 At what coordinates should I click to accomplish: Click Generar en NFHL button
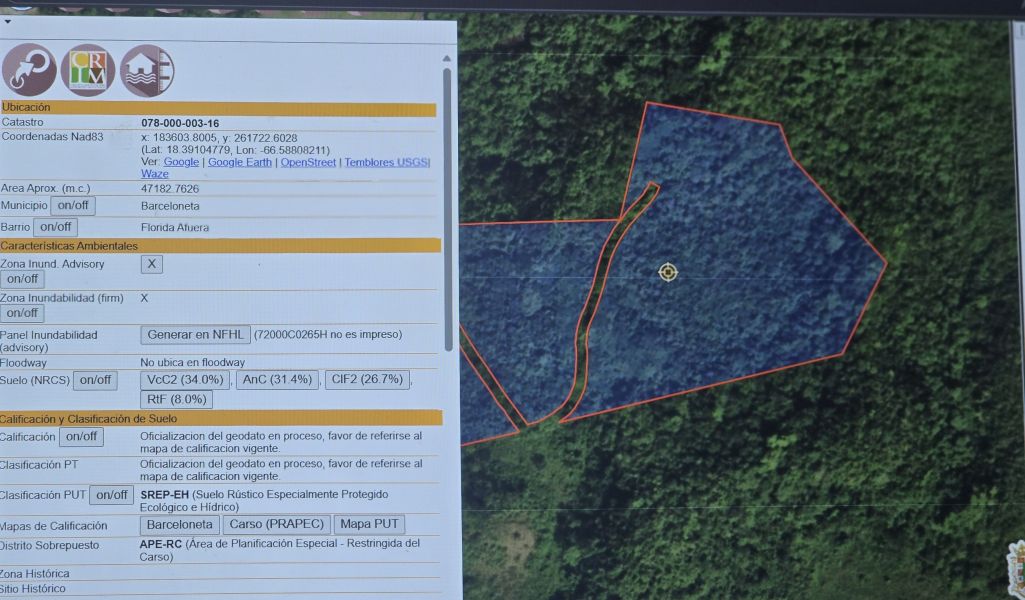tap(195, 335)
